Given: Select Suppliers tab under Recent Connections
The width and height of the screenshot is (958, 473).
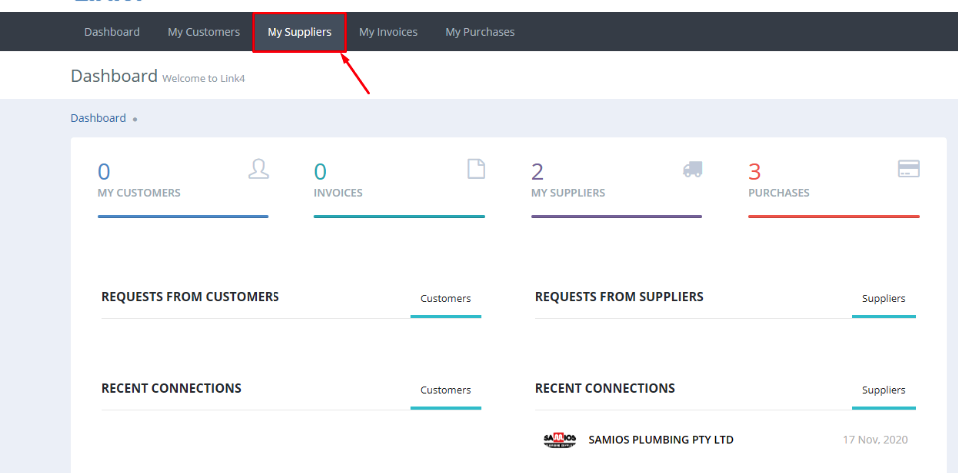Looking at the screenshot, I should click(x=883, y=390).
